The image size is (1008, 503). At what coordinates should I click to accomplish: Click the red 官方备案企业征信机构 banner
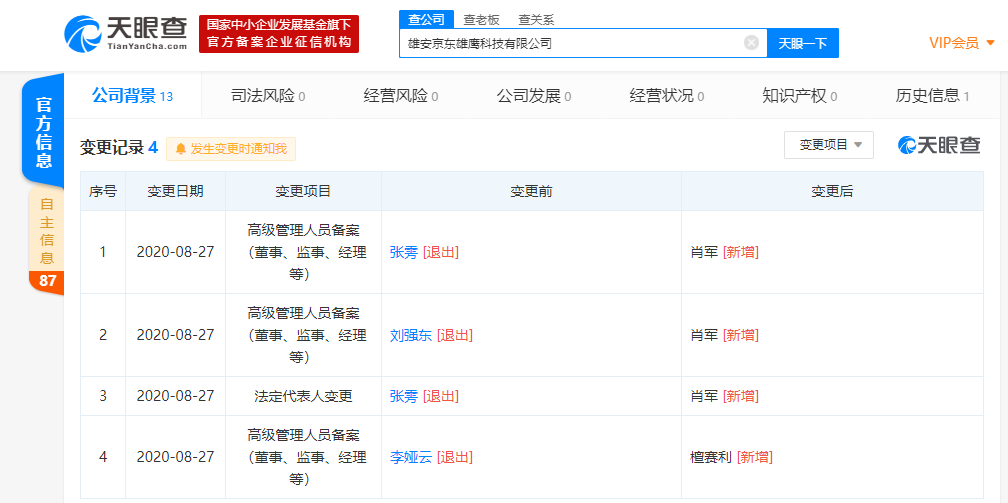[x=279, y=34]
